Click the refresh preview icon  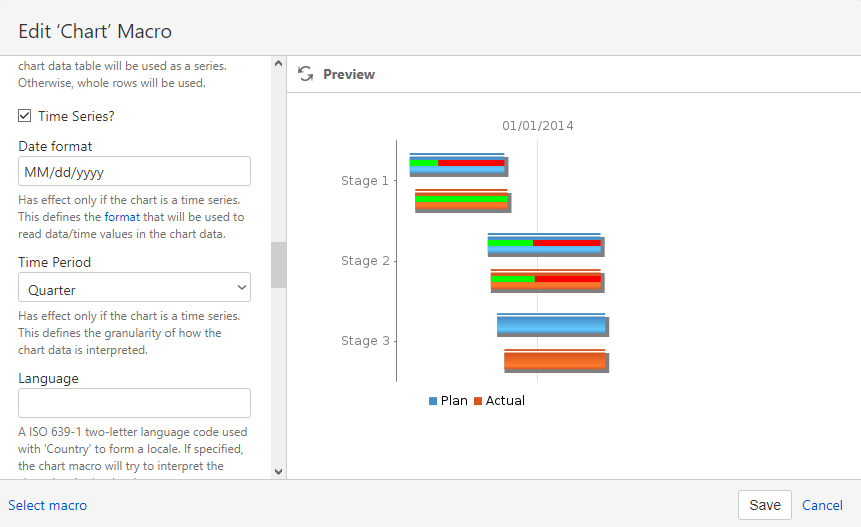tap(305, 74)
